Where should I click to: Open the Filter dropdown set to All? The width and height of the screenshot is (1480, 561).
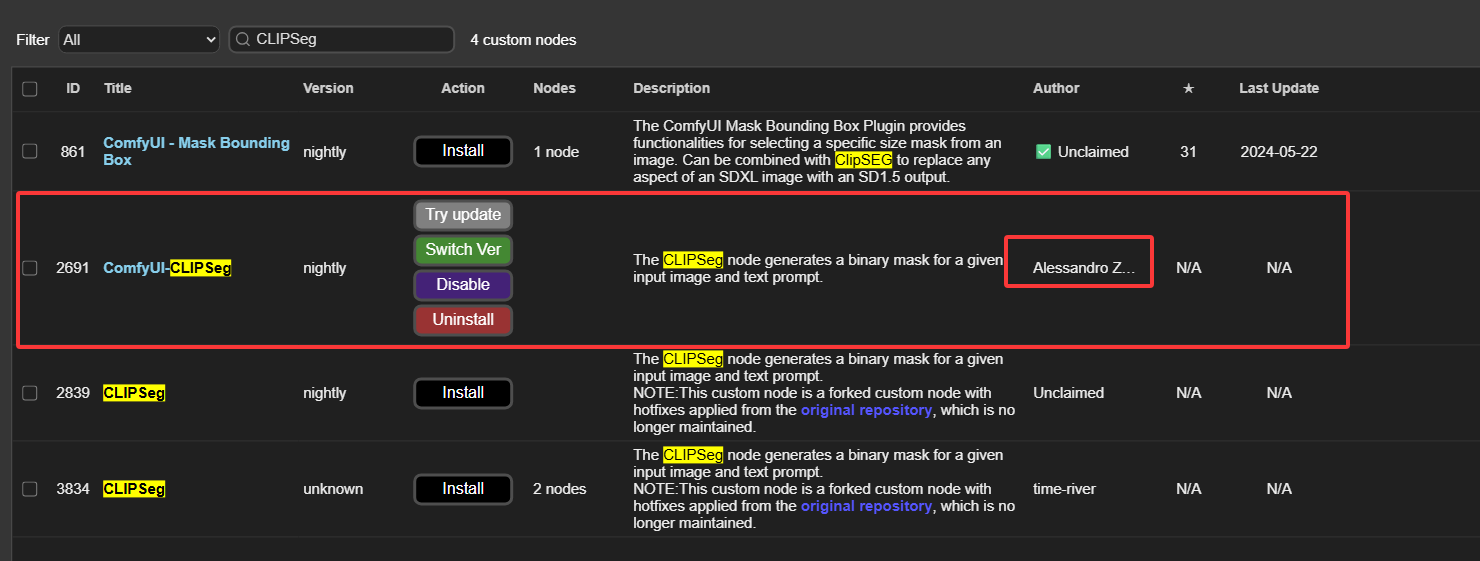point(138,39)
